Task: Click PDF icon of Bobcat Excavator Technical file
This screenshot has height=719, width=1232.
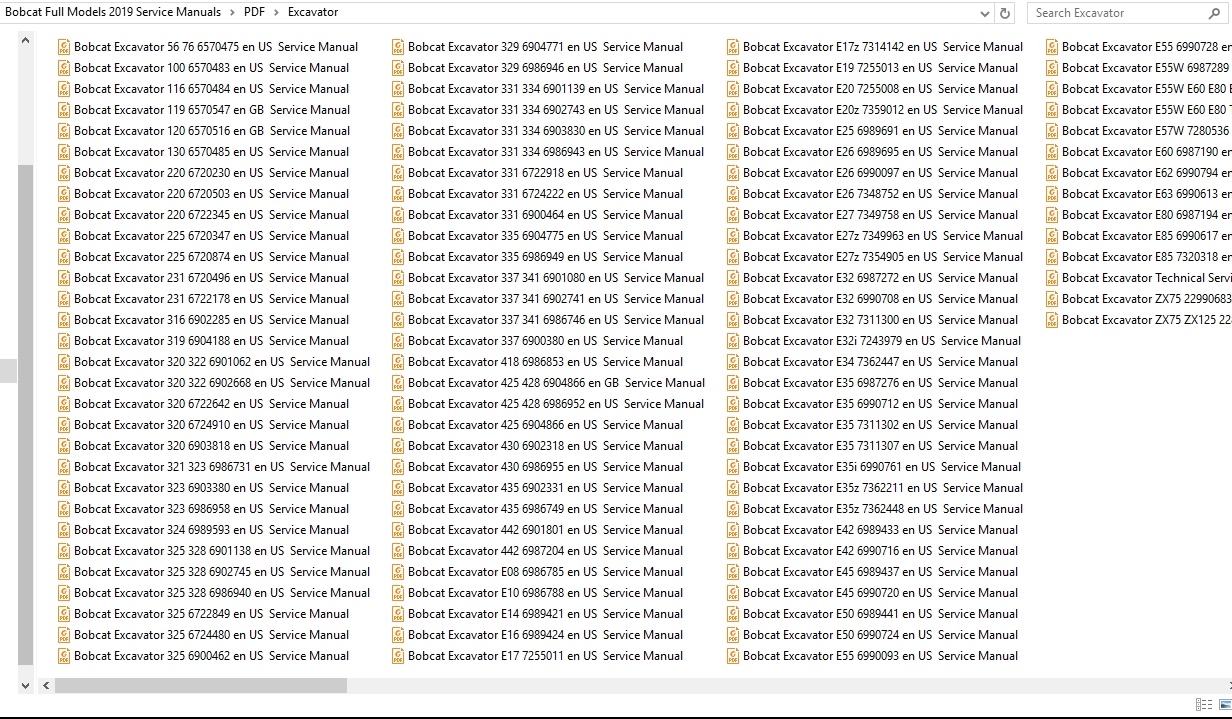Action: click(1052, 278)
